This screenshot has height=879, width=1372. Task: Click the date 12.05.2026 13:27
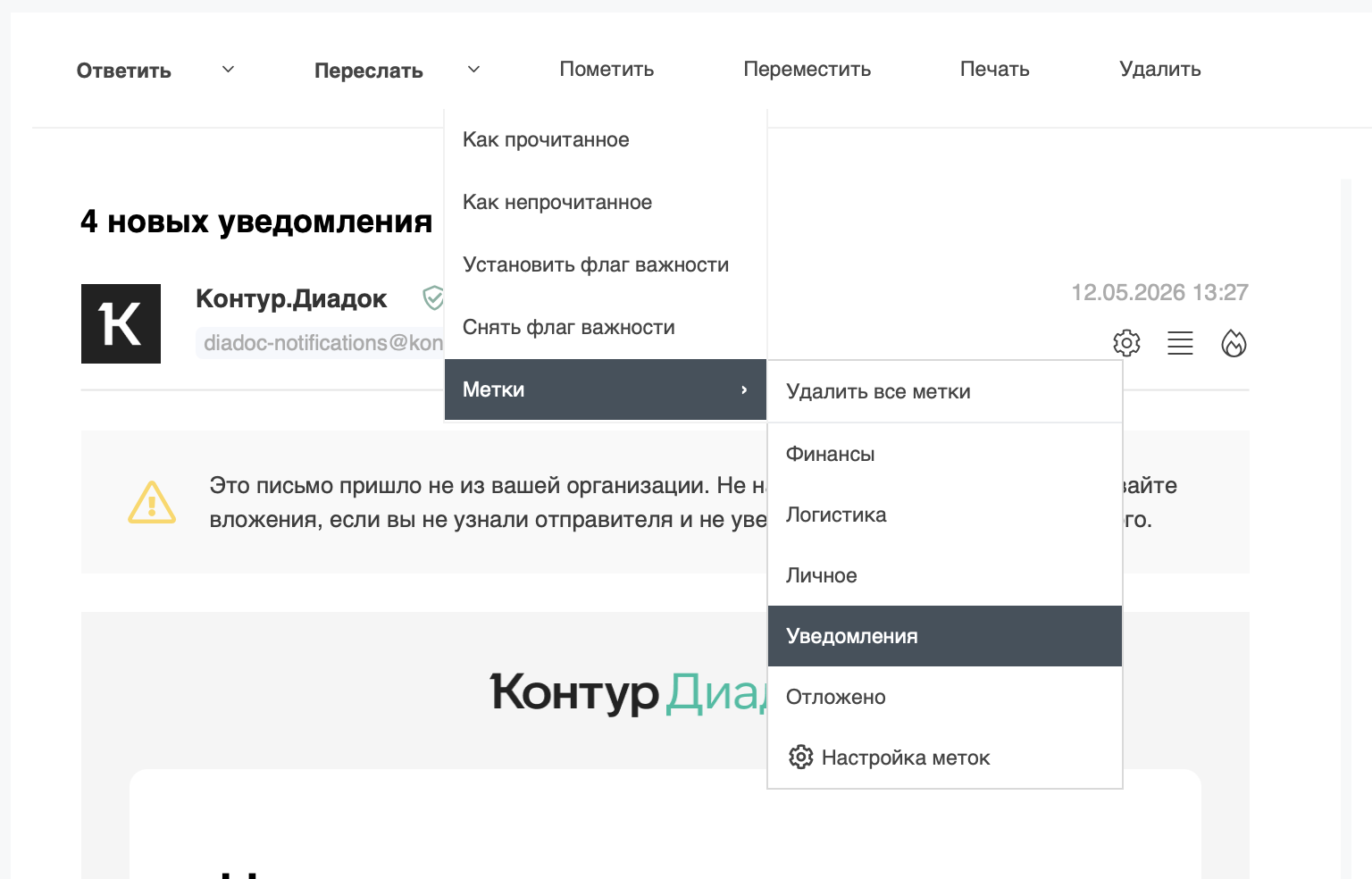click(1159, 292)
